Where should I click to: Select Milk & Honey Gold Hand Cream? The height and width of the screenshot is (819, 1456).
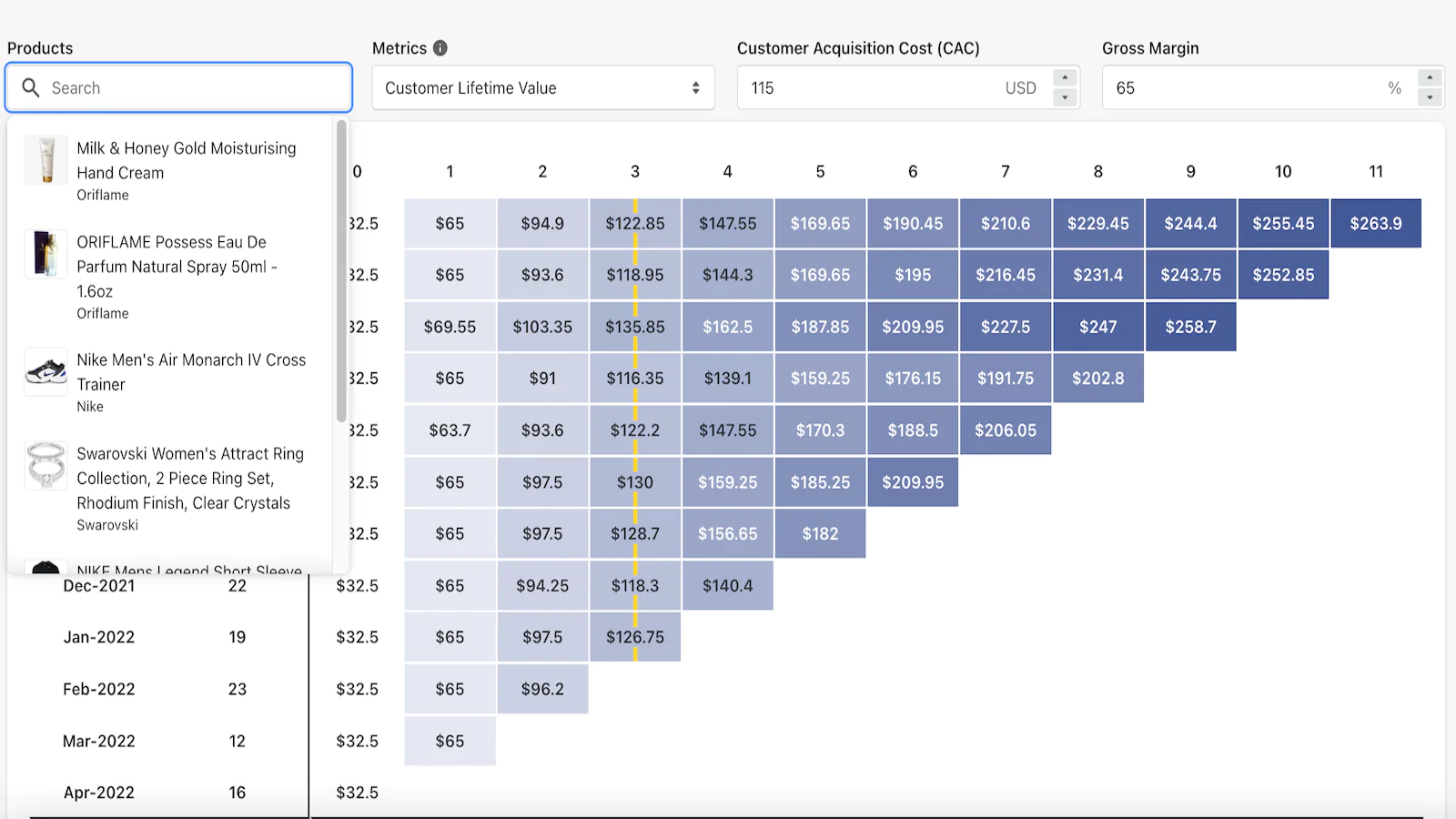[186, 160]
